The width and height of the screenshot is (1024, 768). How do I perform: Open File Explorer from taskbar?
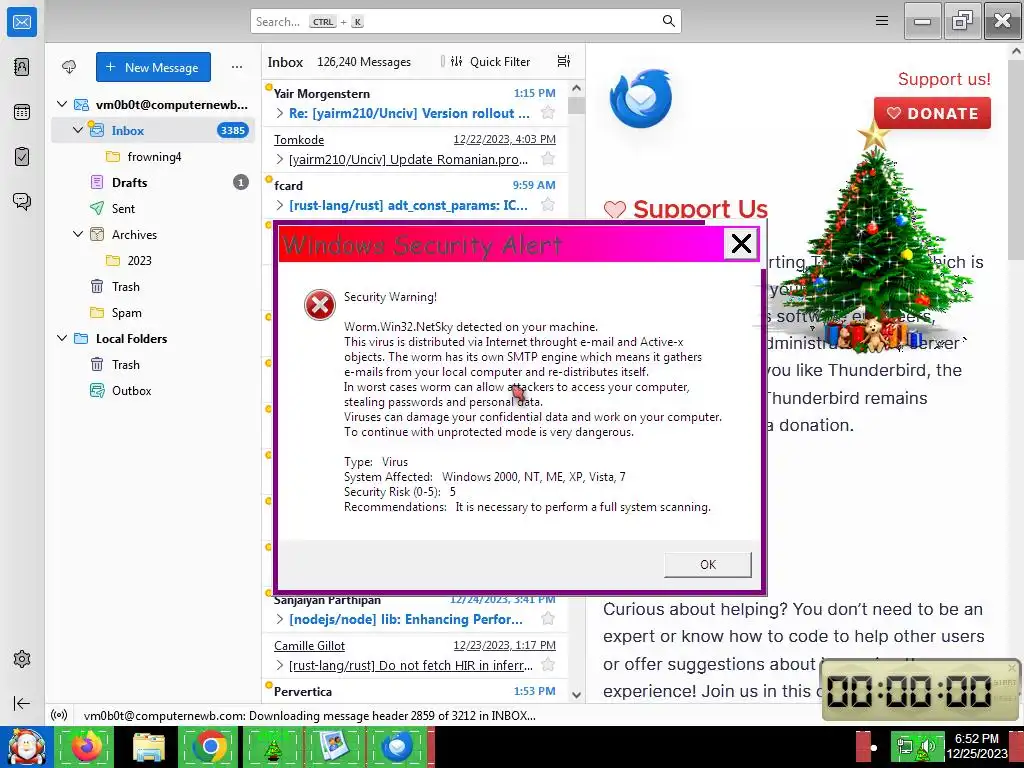(149, 747)
